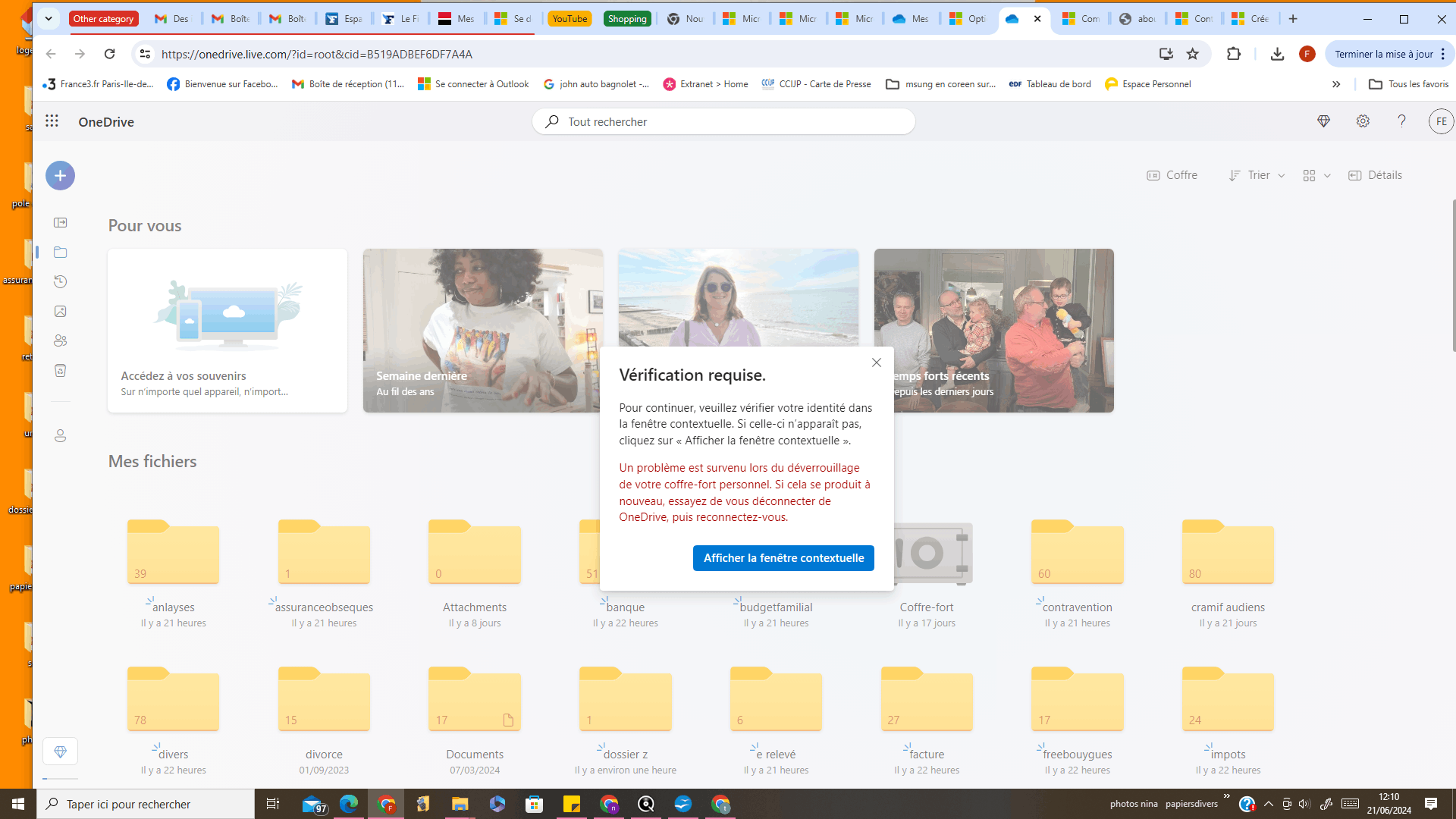The height and width of the screenshot is (819, 1456).
Task: Open OneDrive settings gear
Action: (x=1363, y=121)
